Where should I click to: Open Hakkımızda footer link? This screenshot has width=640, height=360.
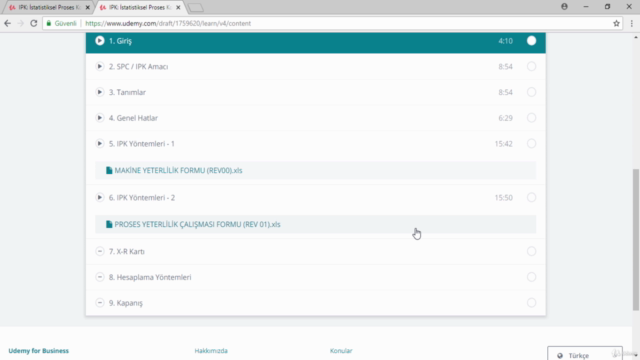211,351
